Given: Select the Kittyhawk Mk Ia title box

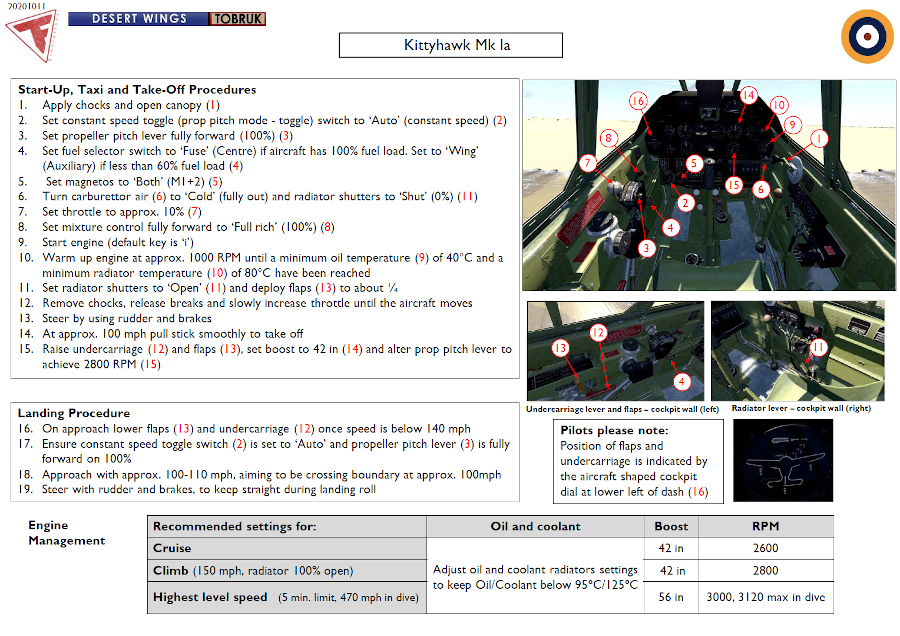Looking at the screenshot, I should [450, 44].
